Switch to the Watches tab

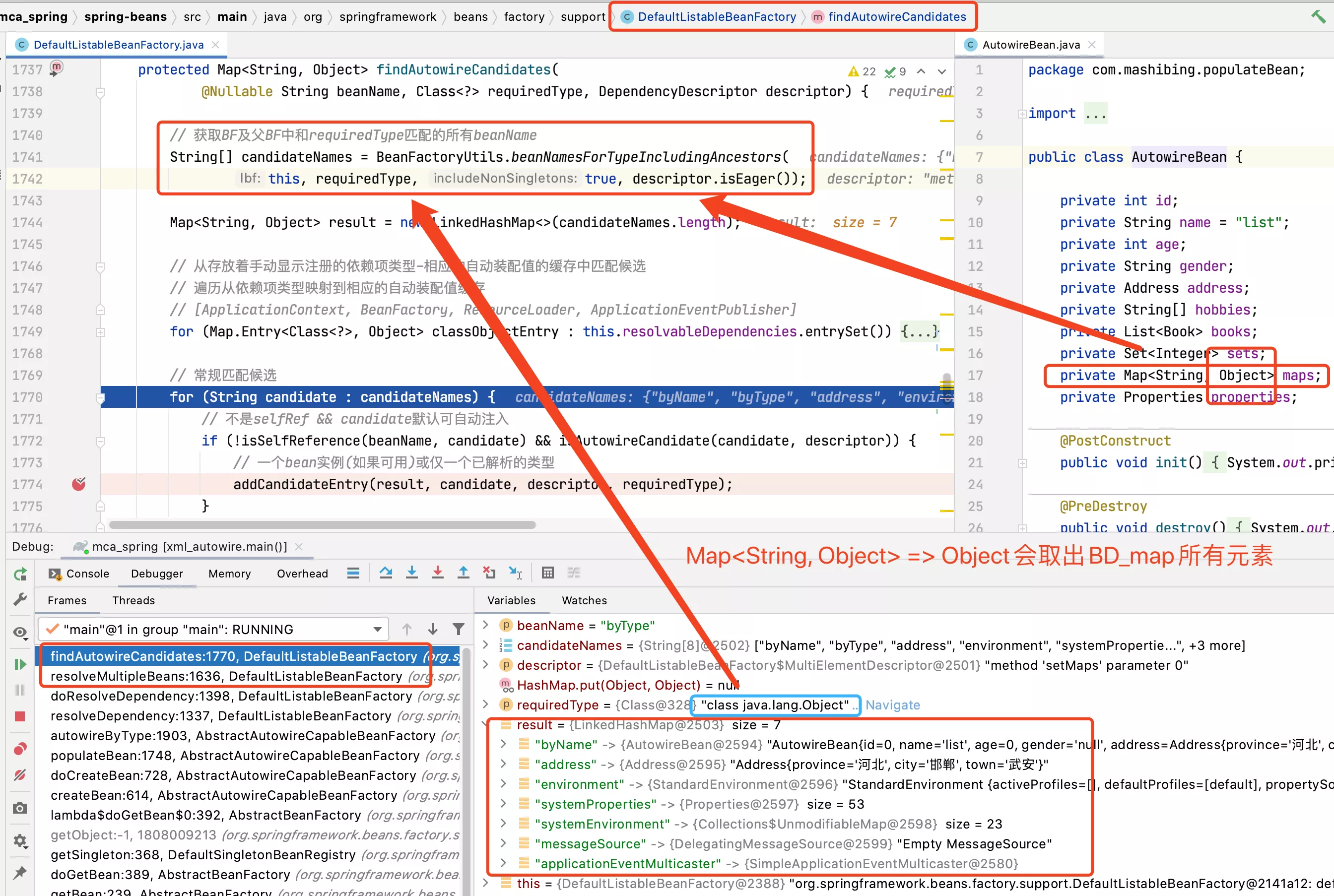[x=584, y=601]
